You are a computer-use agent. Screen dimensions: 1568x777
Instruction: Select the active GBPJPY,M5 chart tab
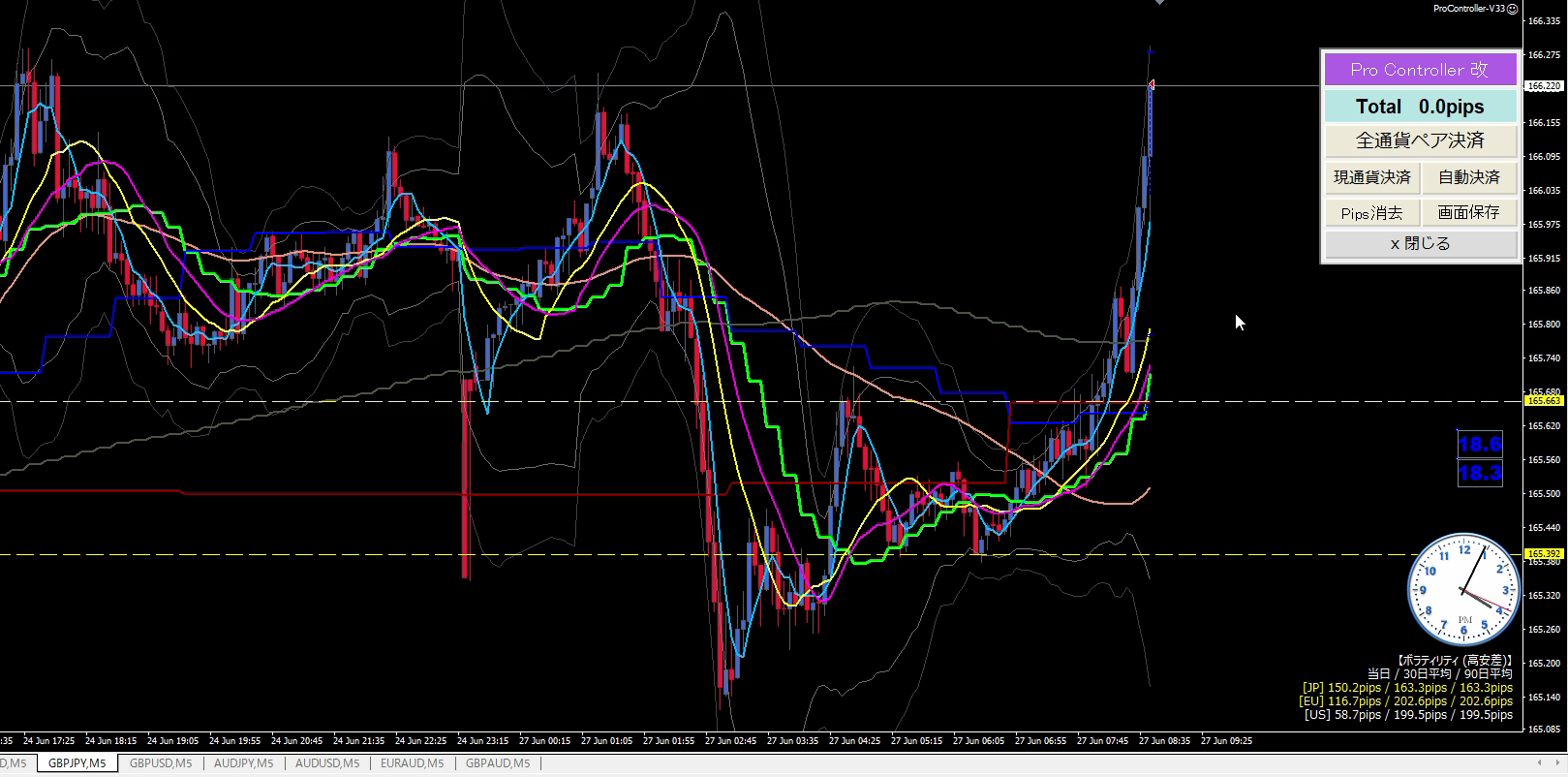tap(77, 763)
